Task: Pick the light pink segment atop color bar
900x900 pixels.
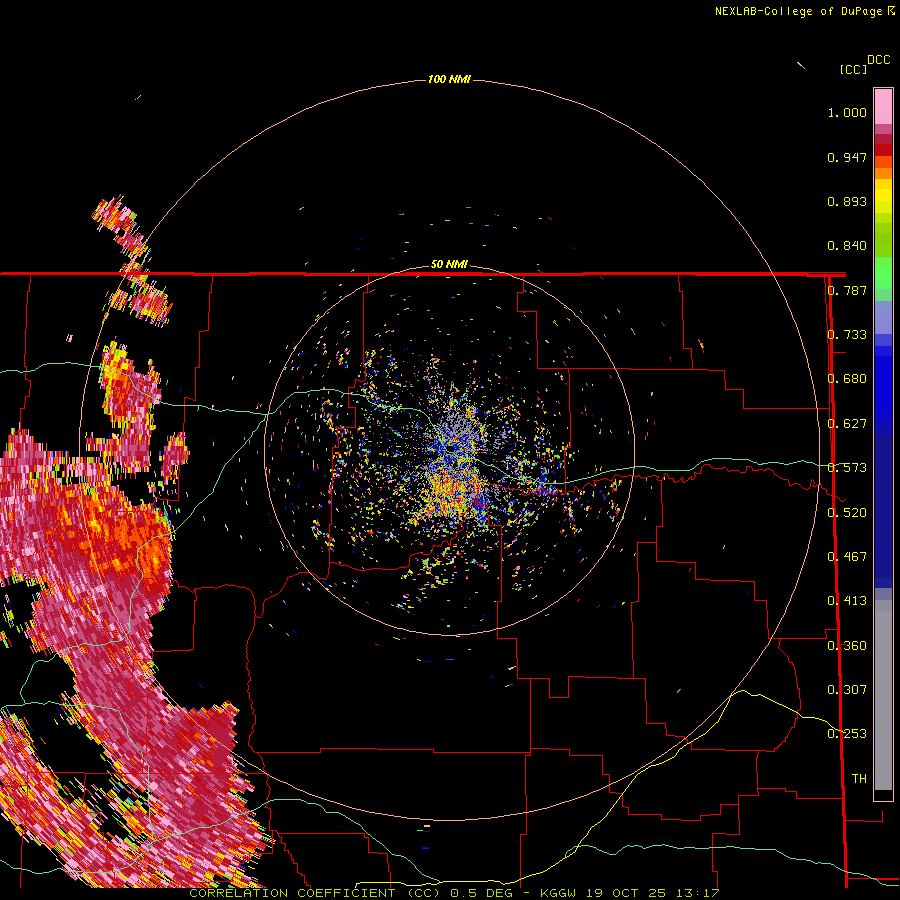Action: (883, 107)
